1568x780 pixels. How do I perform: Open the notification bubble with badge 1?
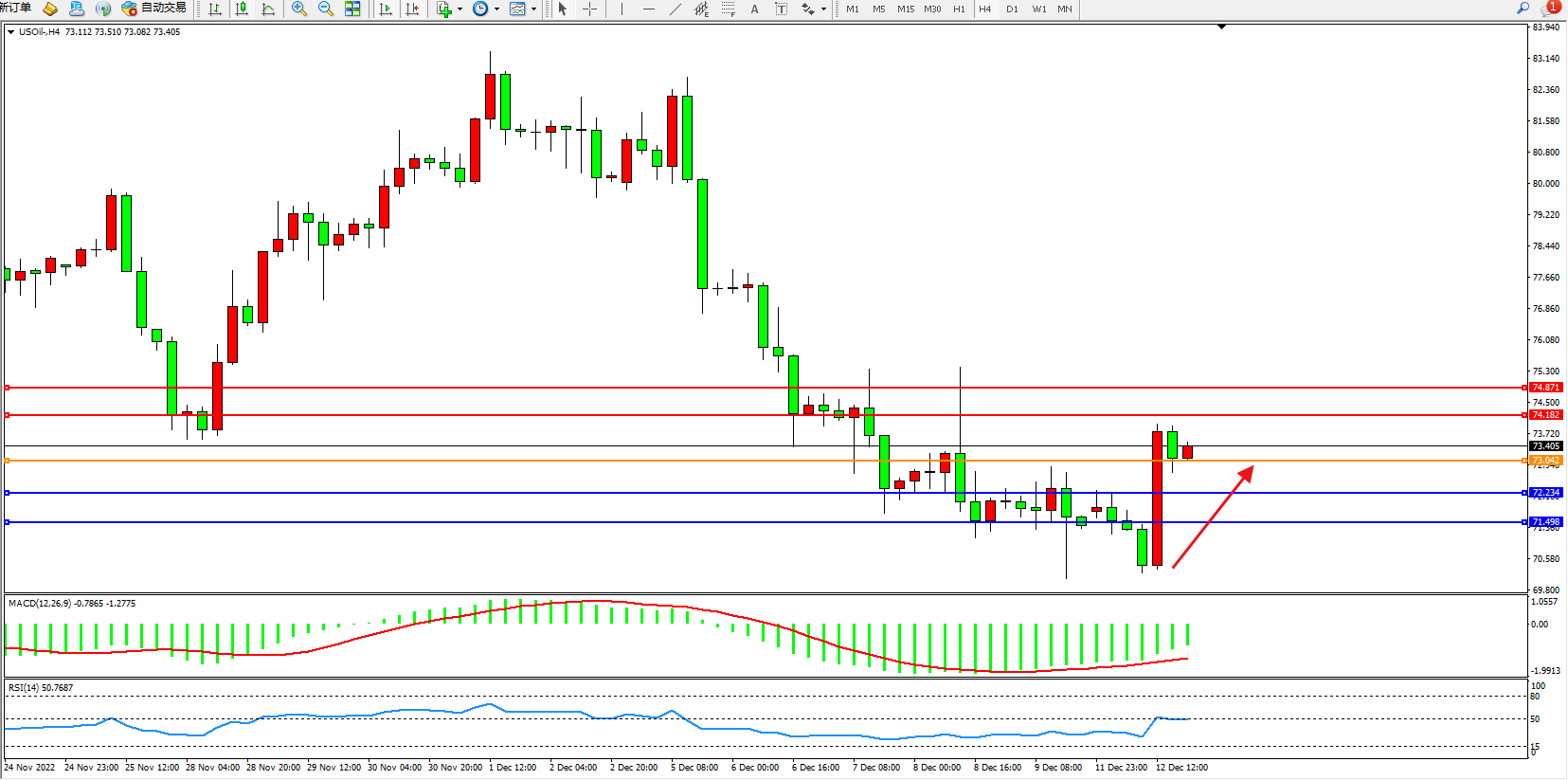pyautogui.click(x=1550, y=8)
